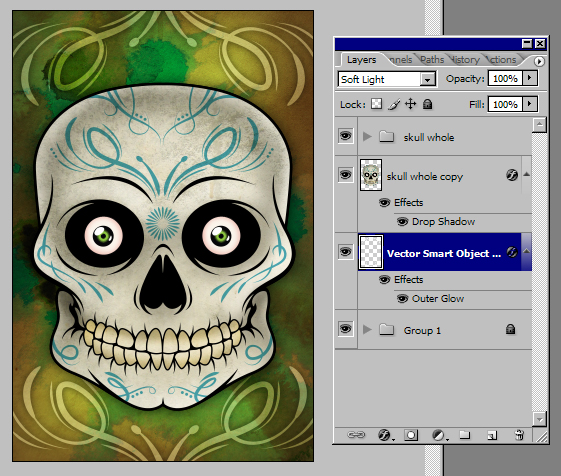
Task: Click the layers list scroll down arrow
Action: 539,419
